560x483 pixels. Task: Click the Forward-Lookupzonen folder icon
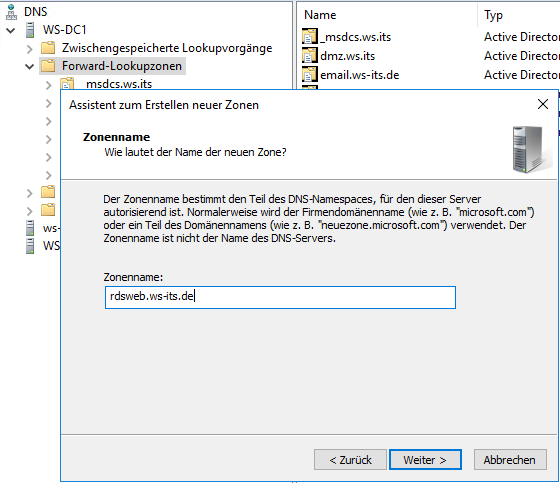tap(48, 66)
